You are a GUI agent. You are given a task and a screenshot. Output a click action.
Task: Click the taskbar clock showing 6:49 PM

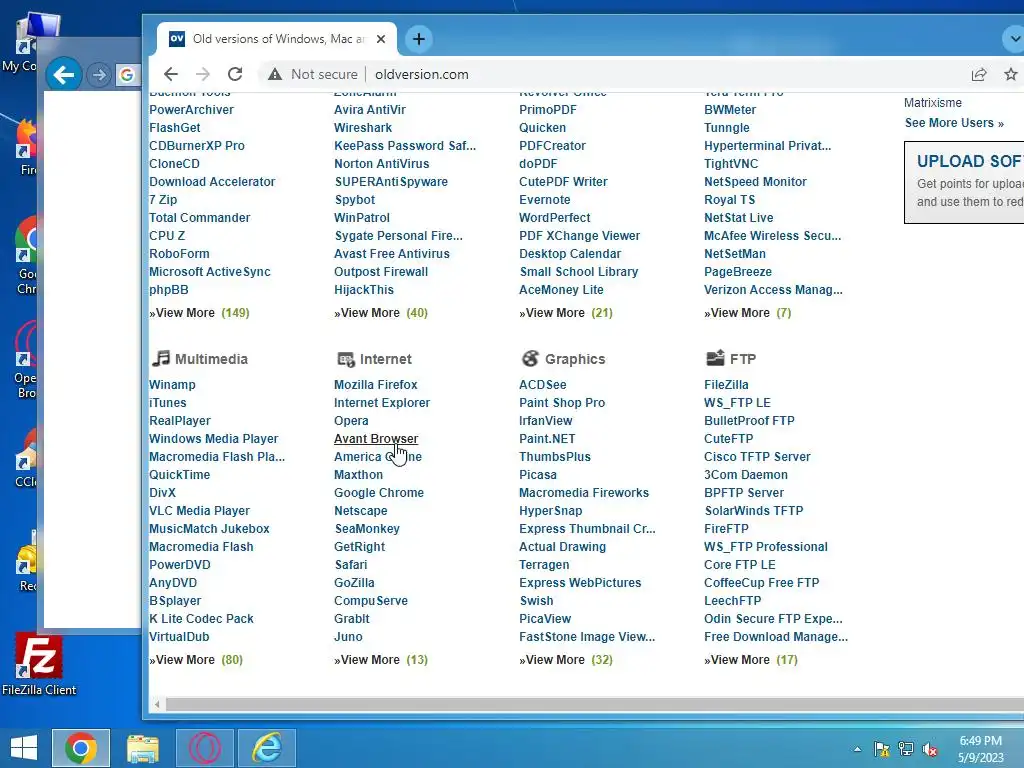click(980, 749)
